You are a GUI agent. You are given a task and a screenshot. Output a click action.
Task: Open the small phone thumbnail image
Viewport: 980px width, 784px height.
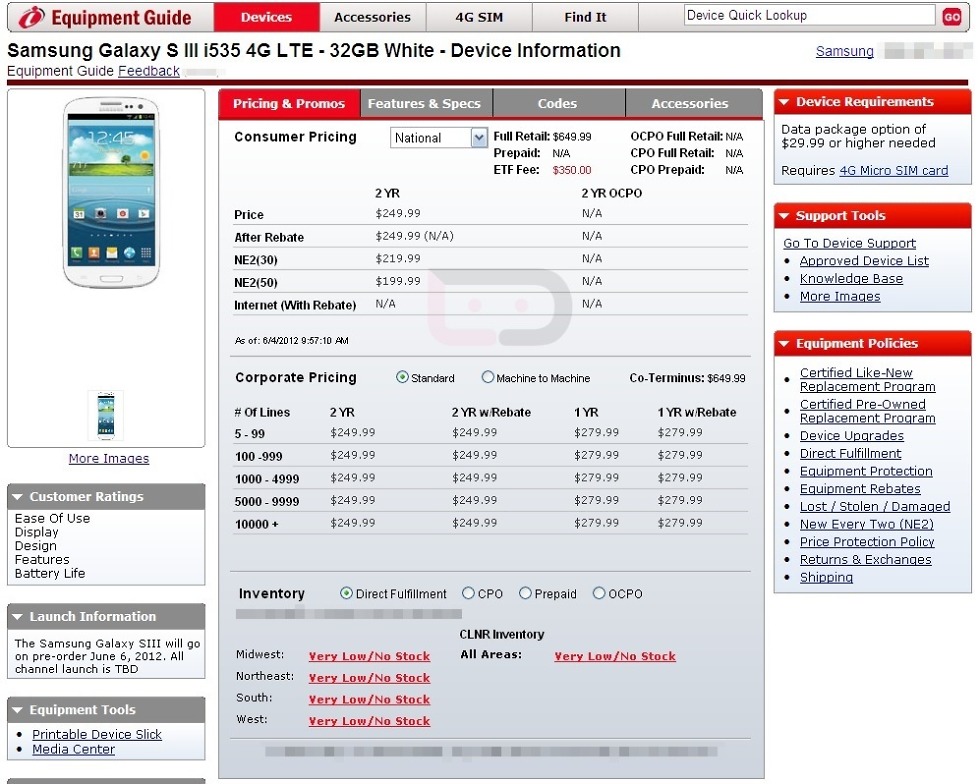click(107, 415)
